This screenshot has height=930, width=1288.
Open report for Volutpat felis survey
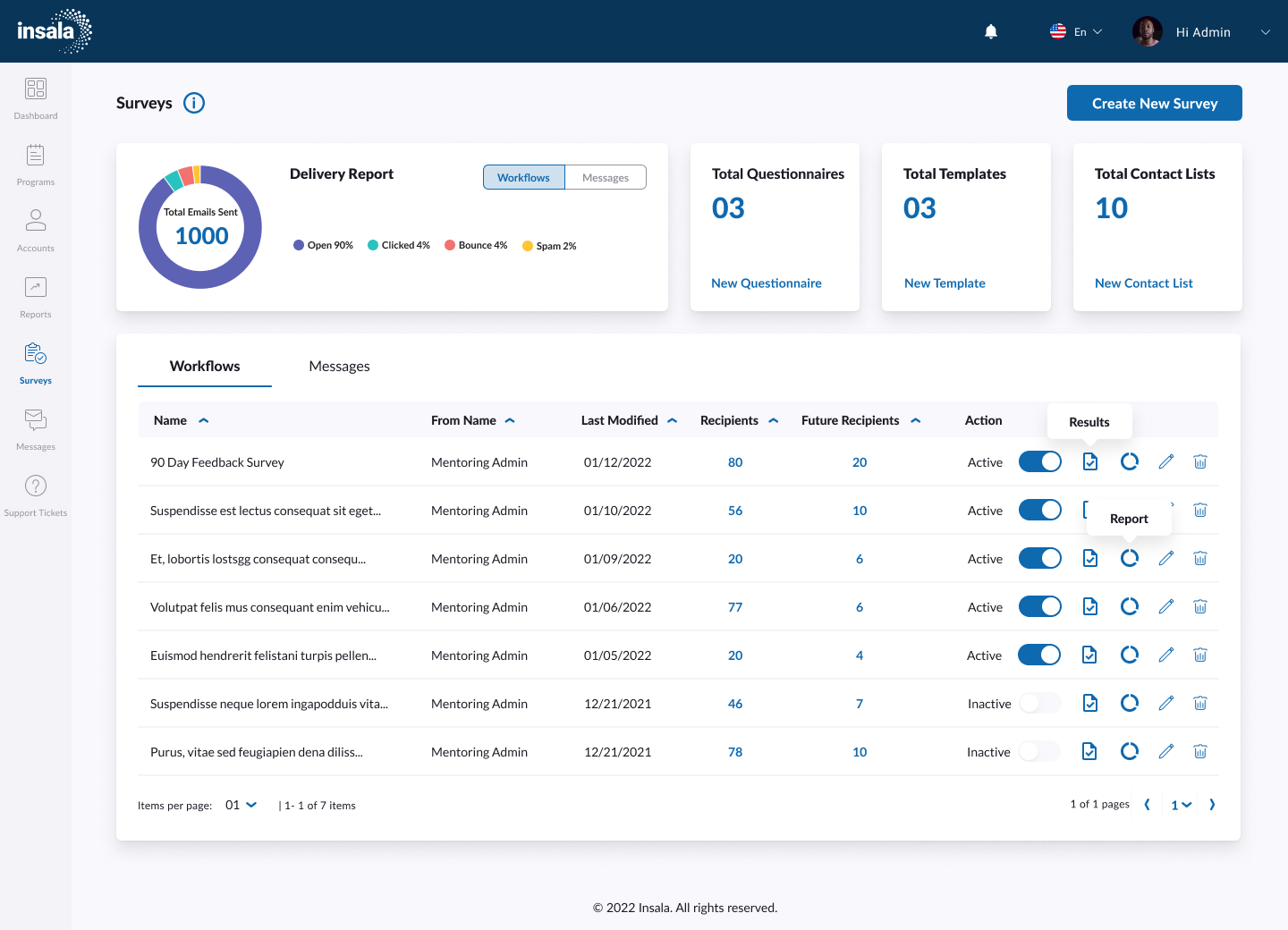click(1130, 606)
